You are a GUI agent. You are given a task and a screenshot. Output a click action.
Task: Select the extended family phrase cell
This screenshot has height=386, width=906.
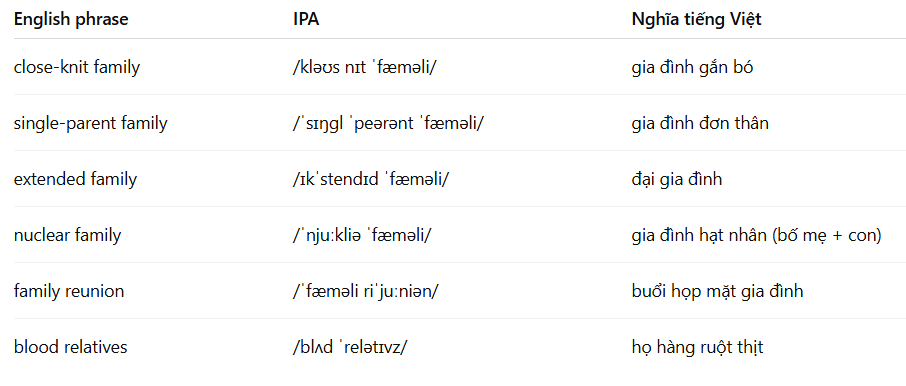(x=76, y=180)
